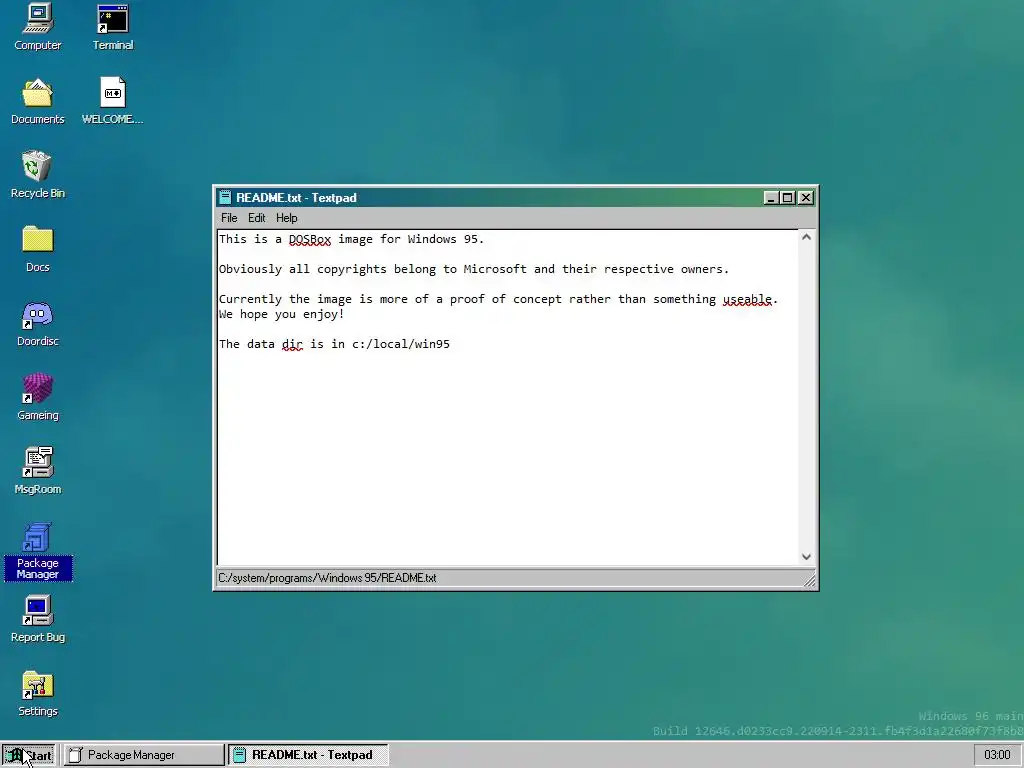The width and height of the screenshot is (1024, 768).
Task: Click the status bar path C:/system/programs/Windows 95/README.txt
Action: [327, 578]
